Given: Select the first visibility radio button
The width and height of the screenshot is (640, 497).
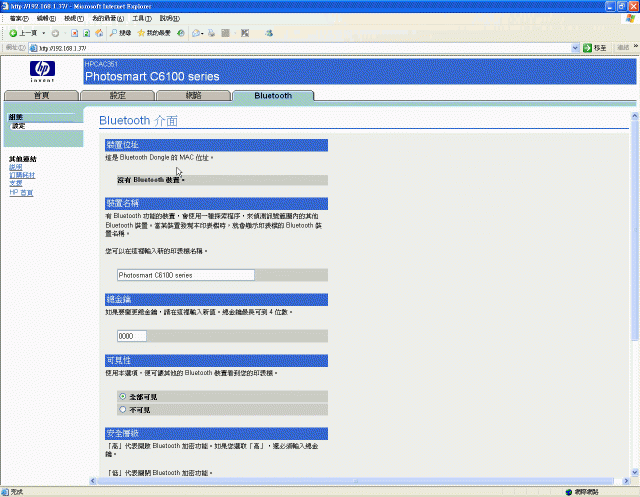Looking at the screenshot, I should pos(122,396).
